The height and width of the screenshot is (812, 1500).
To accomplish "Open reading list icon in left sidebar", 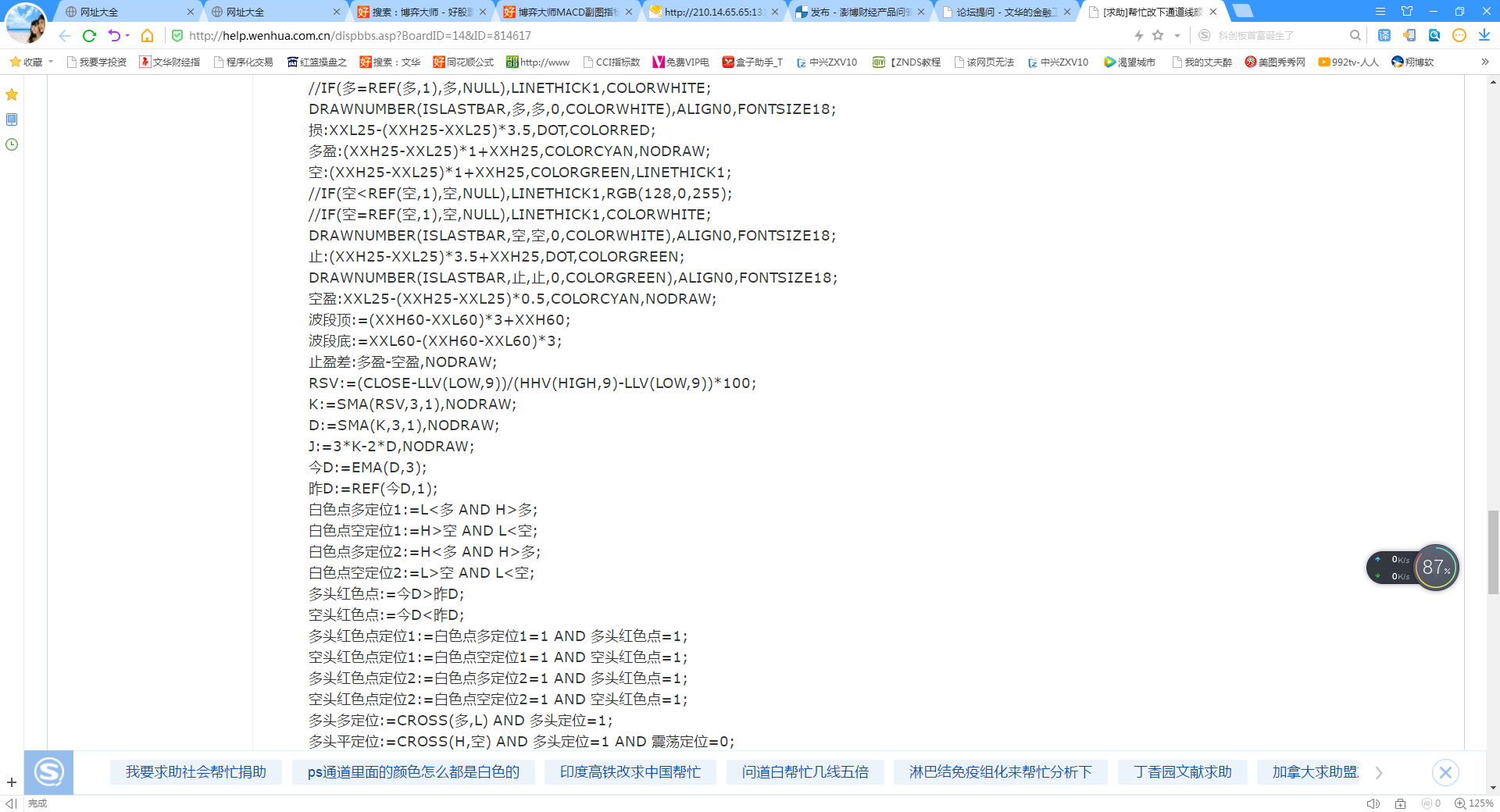I will [x=12, y=119].
